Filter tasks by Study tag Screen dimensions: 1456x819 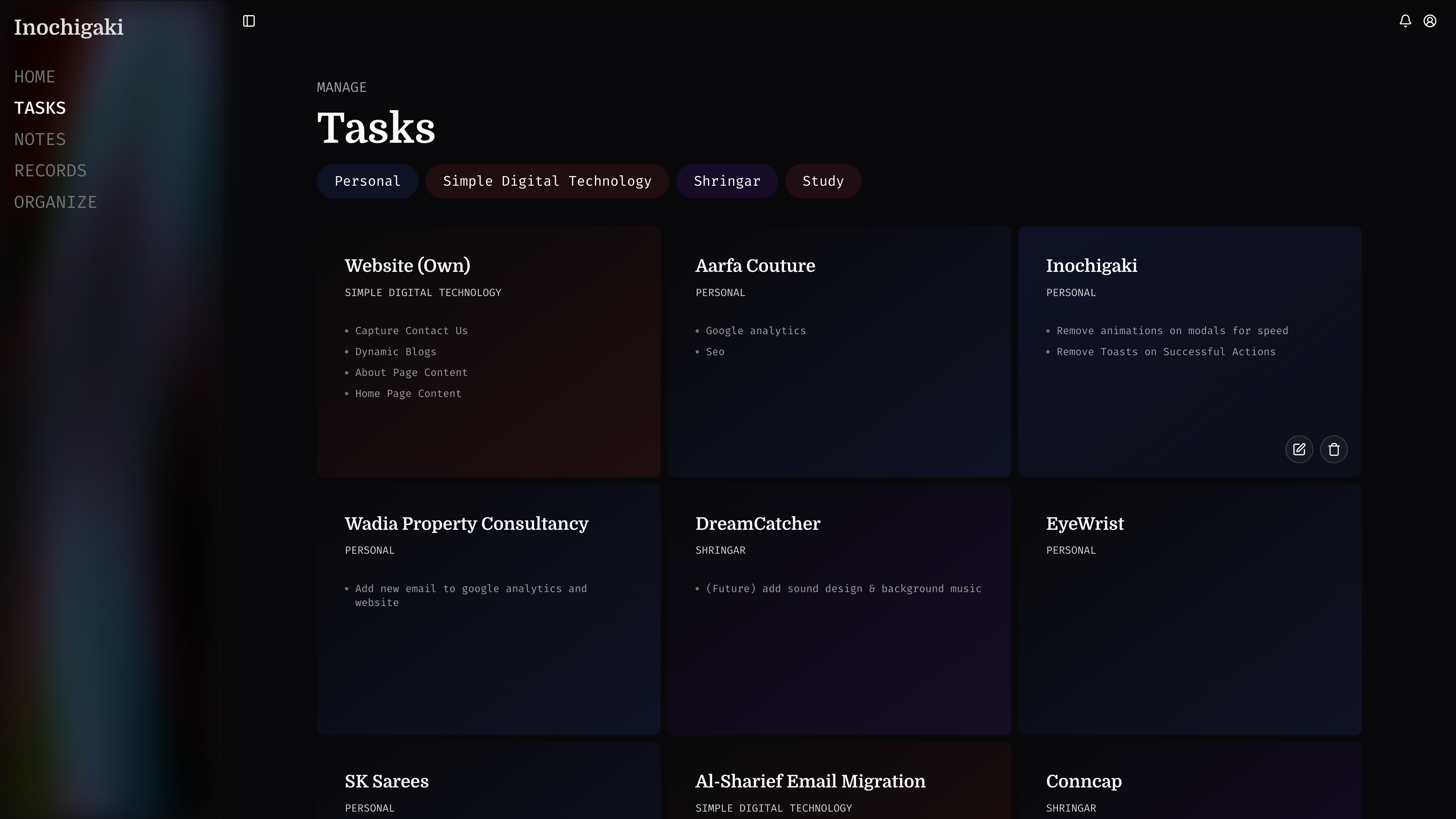(x=823, y=181)
